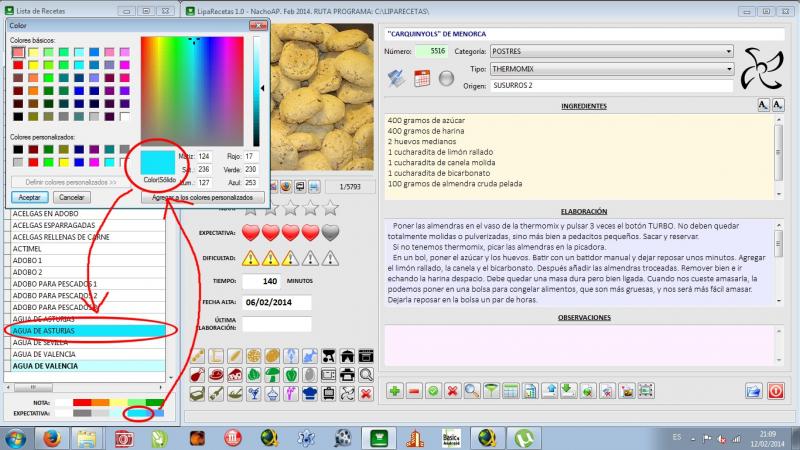Set the Nota rating to the fourth star
Image resolution: width=800 pixels, height=450 pixels.
(x=311, y=208)
